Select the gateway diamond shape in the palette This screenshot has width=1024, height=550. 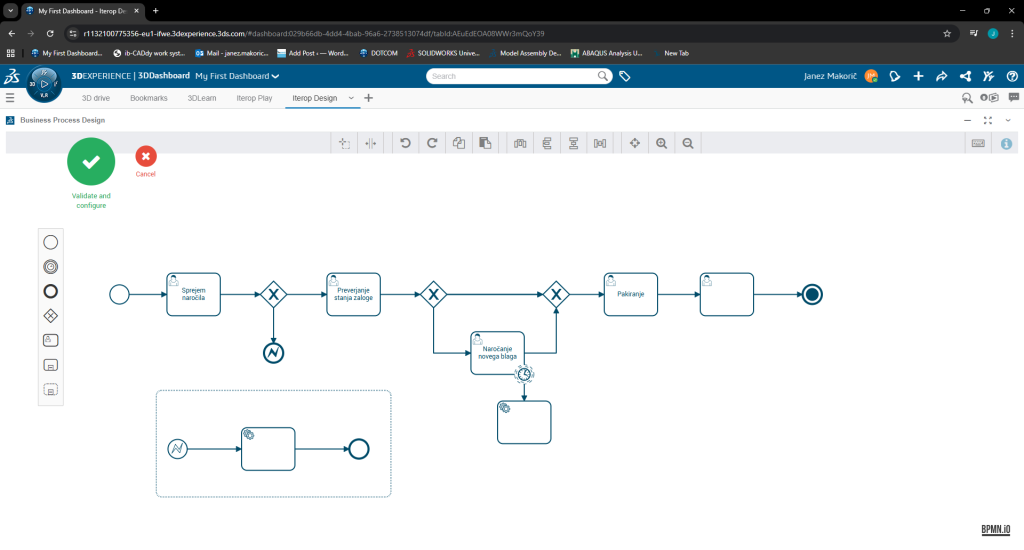click(x=51, y=315)
